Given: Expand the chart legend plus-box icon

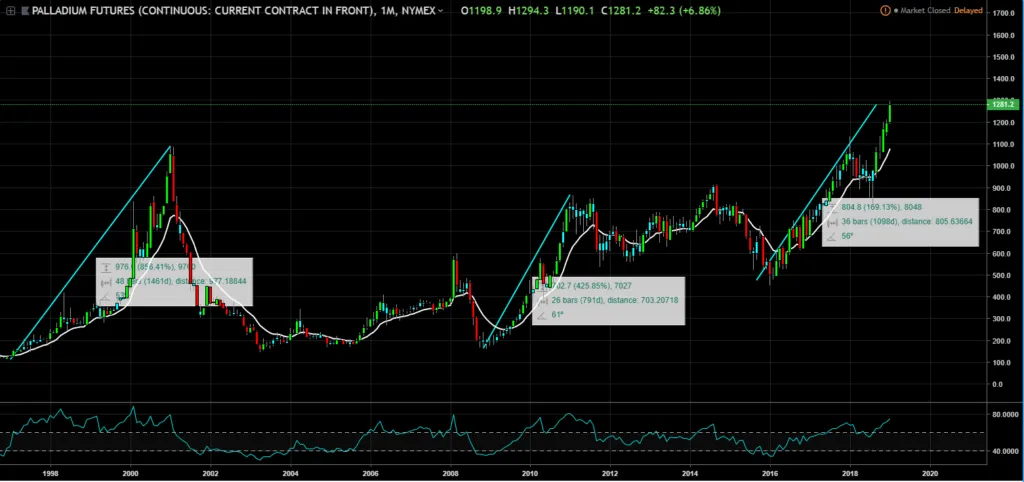Looking at the screenshot, I should [10, 11].
